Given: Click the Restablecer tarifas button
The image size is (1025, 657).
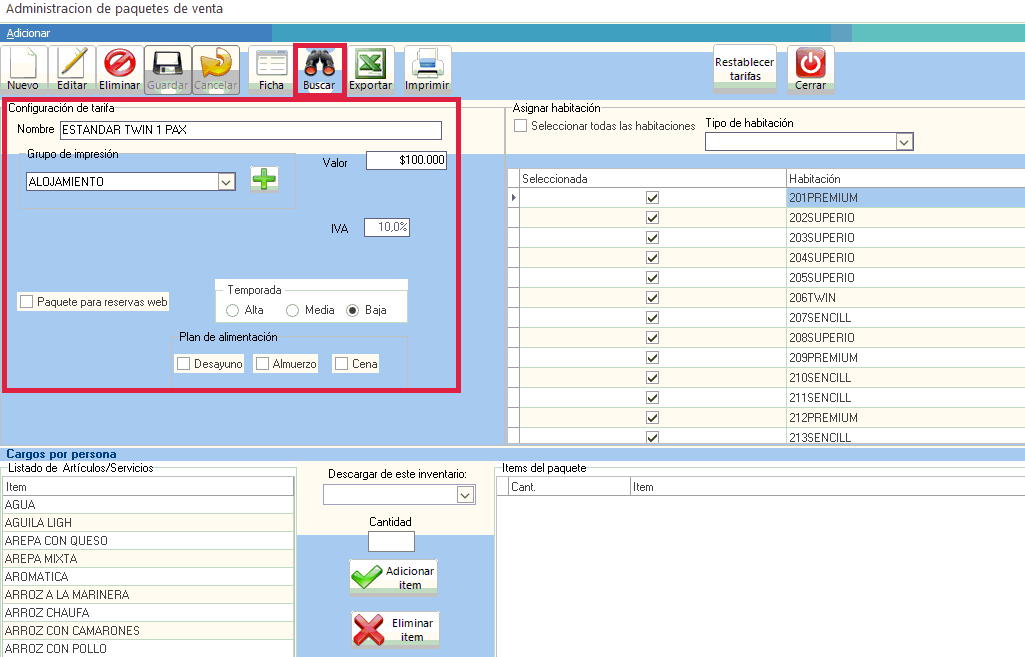Looking at the screenshot, I should coord(744,69).
